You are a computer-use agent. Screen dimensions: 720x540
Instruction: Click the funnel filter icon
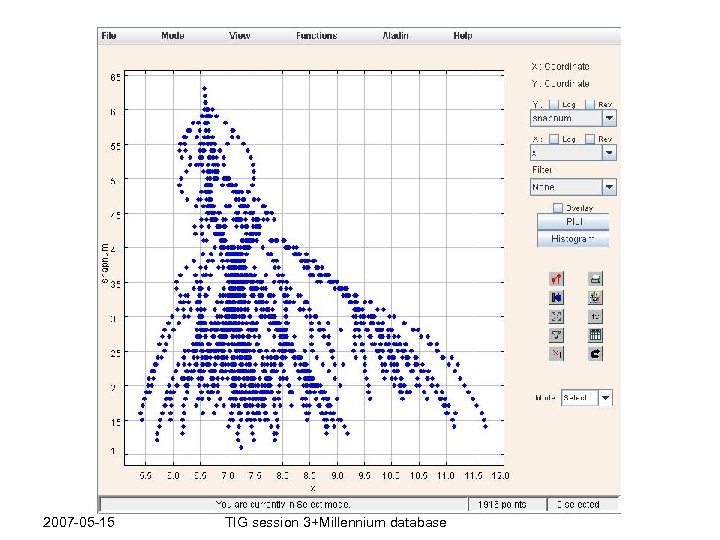pos(556,335)
